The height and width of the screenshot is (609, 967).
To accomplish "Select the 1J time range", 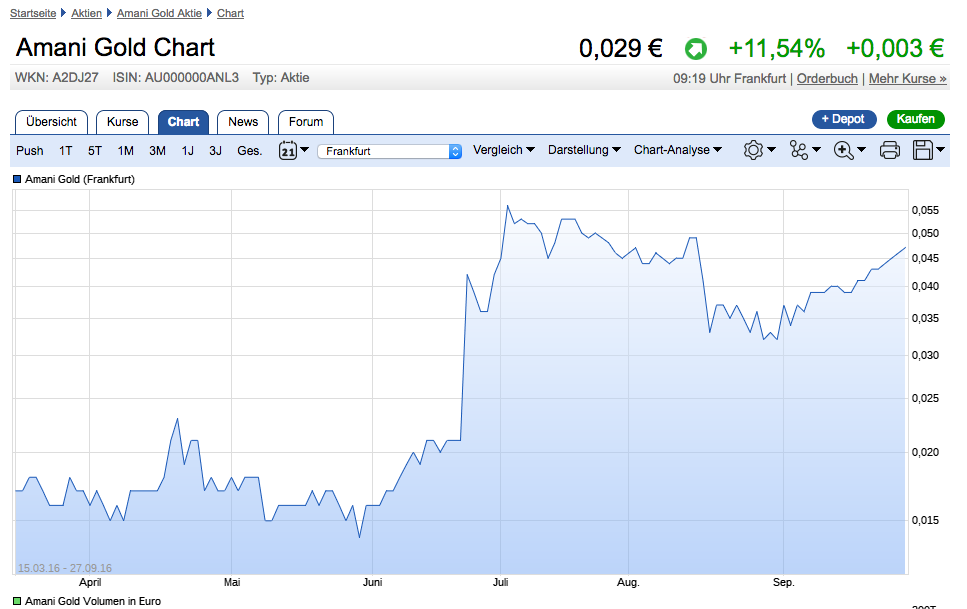I will click(187, 151).
